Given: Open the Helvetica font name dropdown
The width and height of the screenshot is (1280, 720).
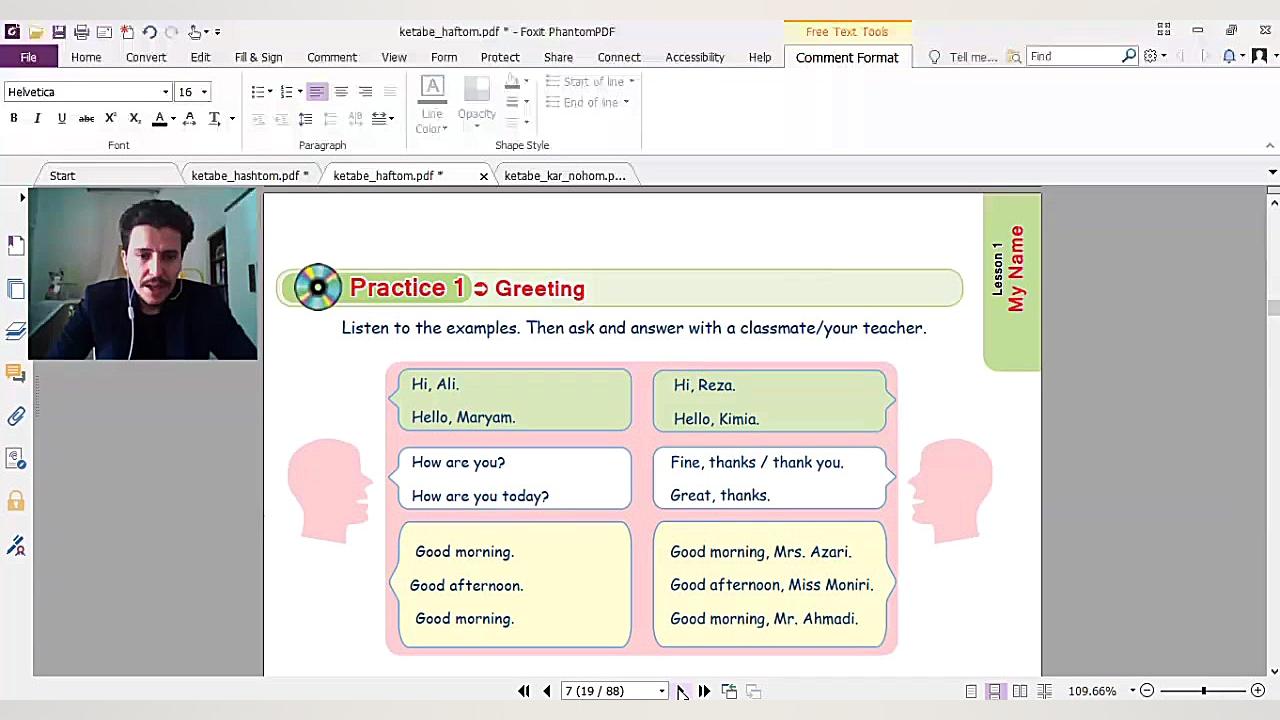Looking at the screenshot, I should [x=165, y=92].
